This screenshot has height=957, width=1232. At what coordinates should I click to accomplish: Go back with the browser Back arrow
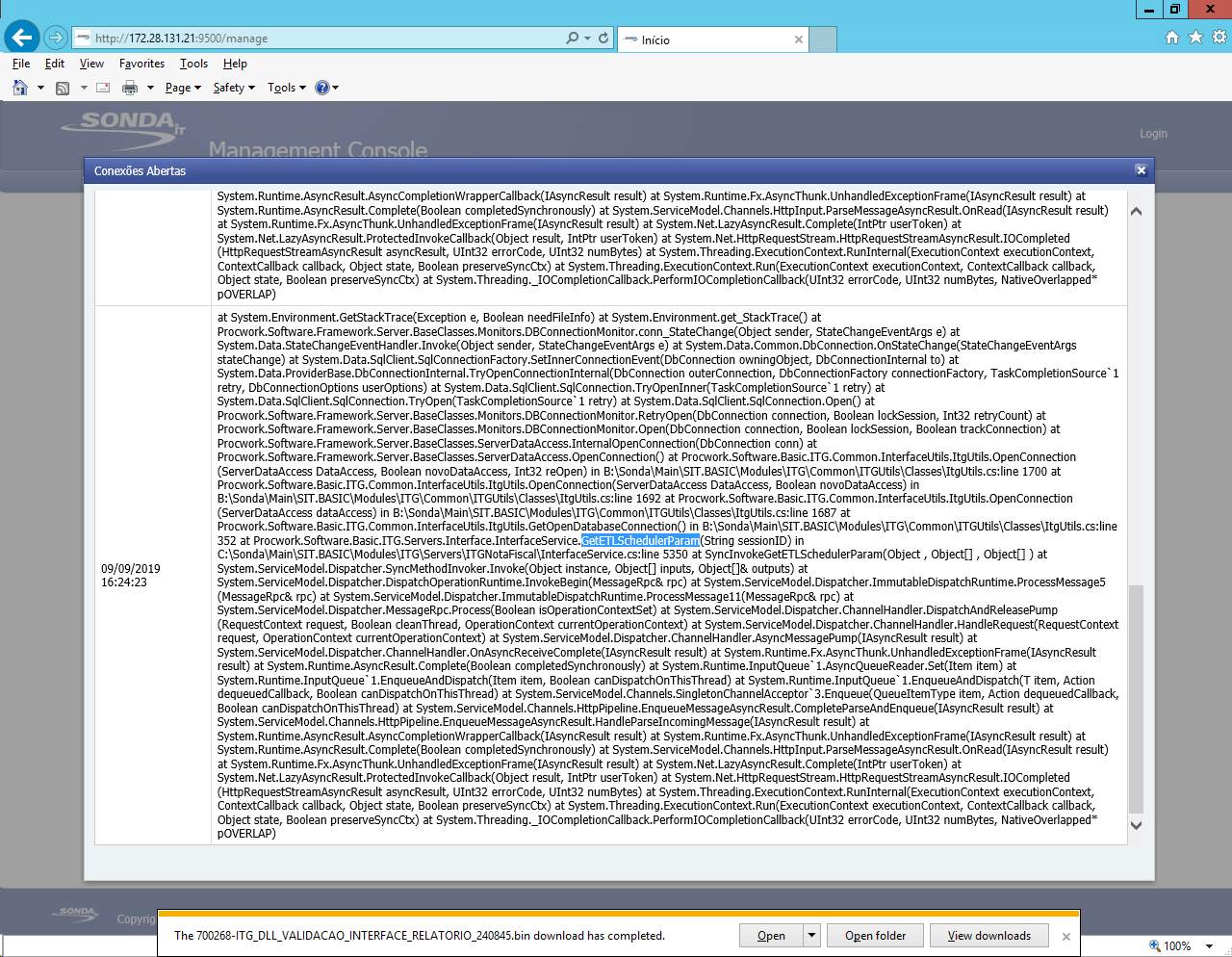click(x=22, y=38)
